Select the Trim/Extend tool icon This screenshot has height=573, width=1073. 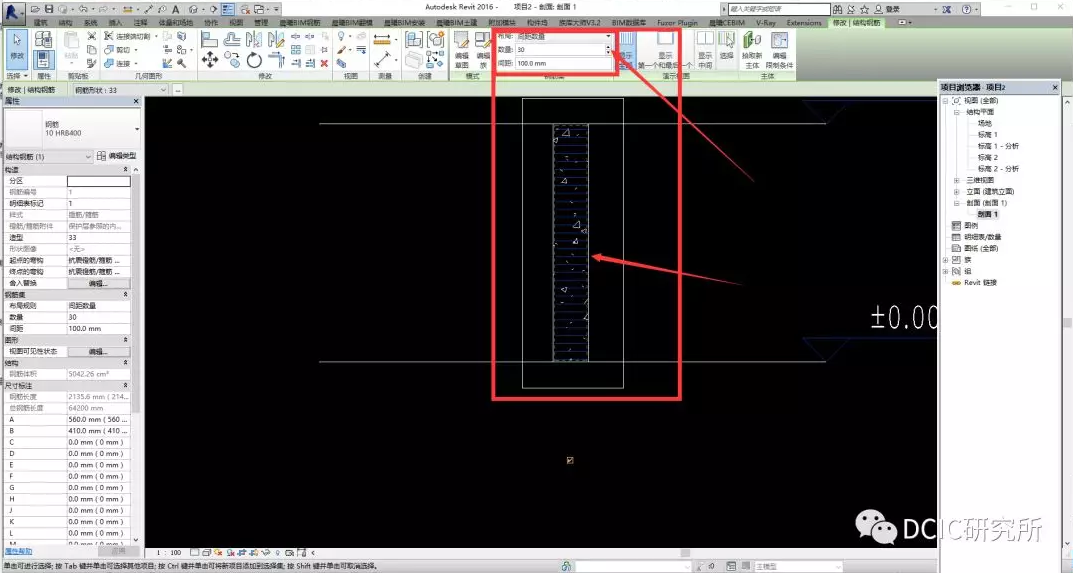[276, 60]
